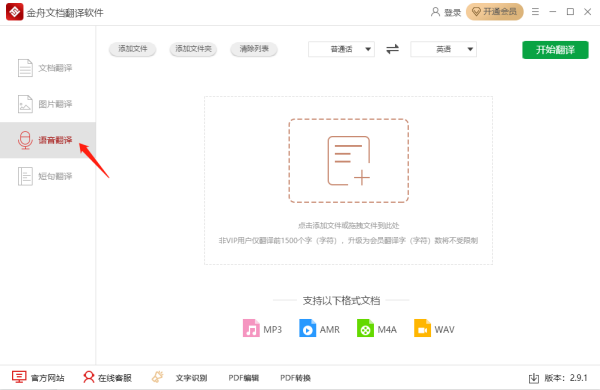Click the add-document plus icon drop zone
The image size is (600, 390).
click(x=349, y=161)
